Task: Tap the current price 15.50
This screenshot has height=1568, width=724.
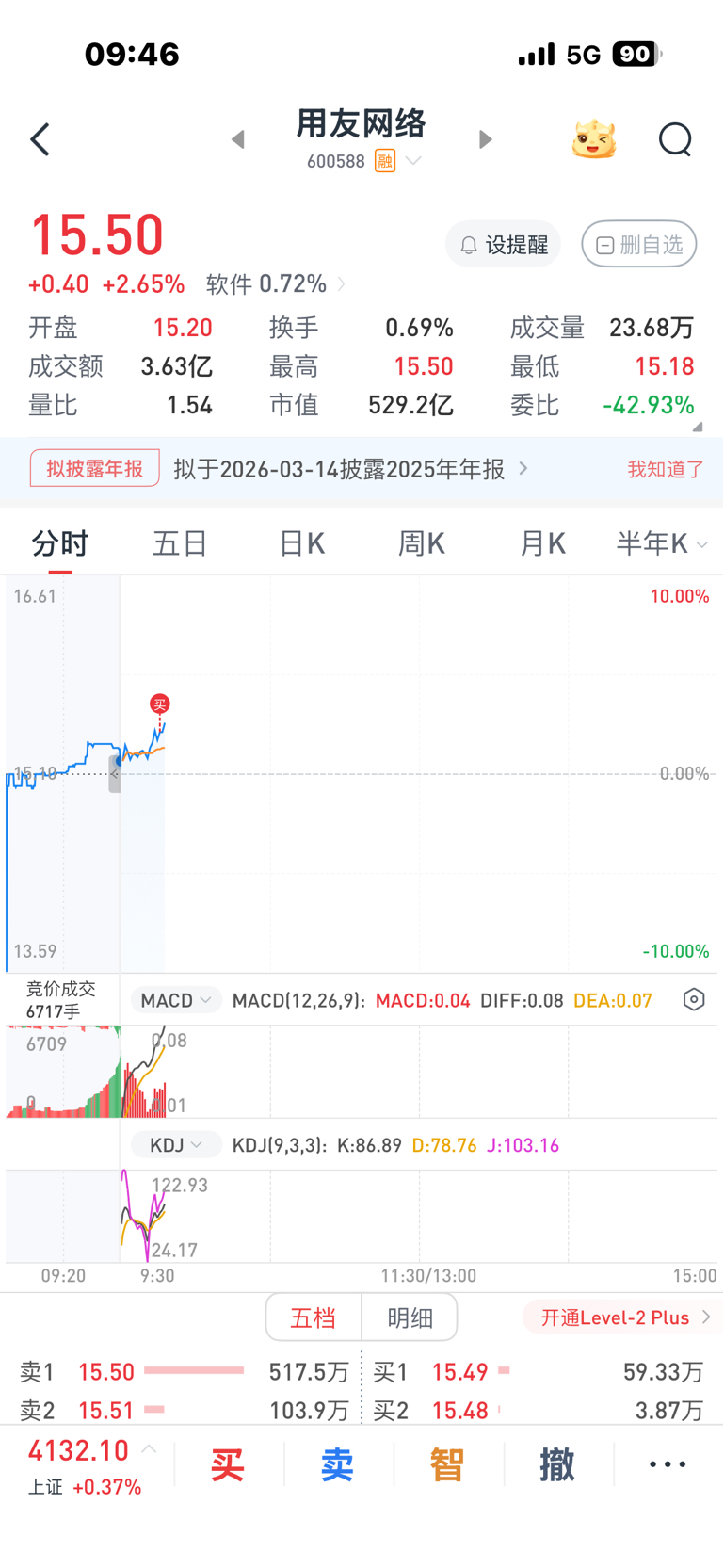Action: pos(97,234)
